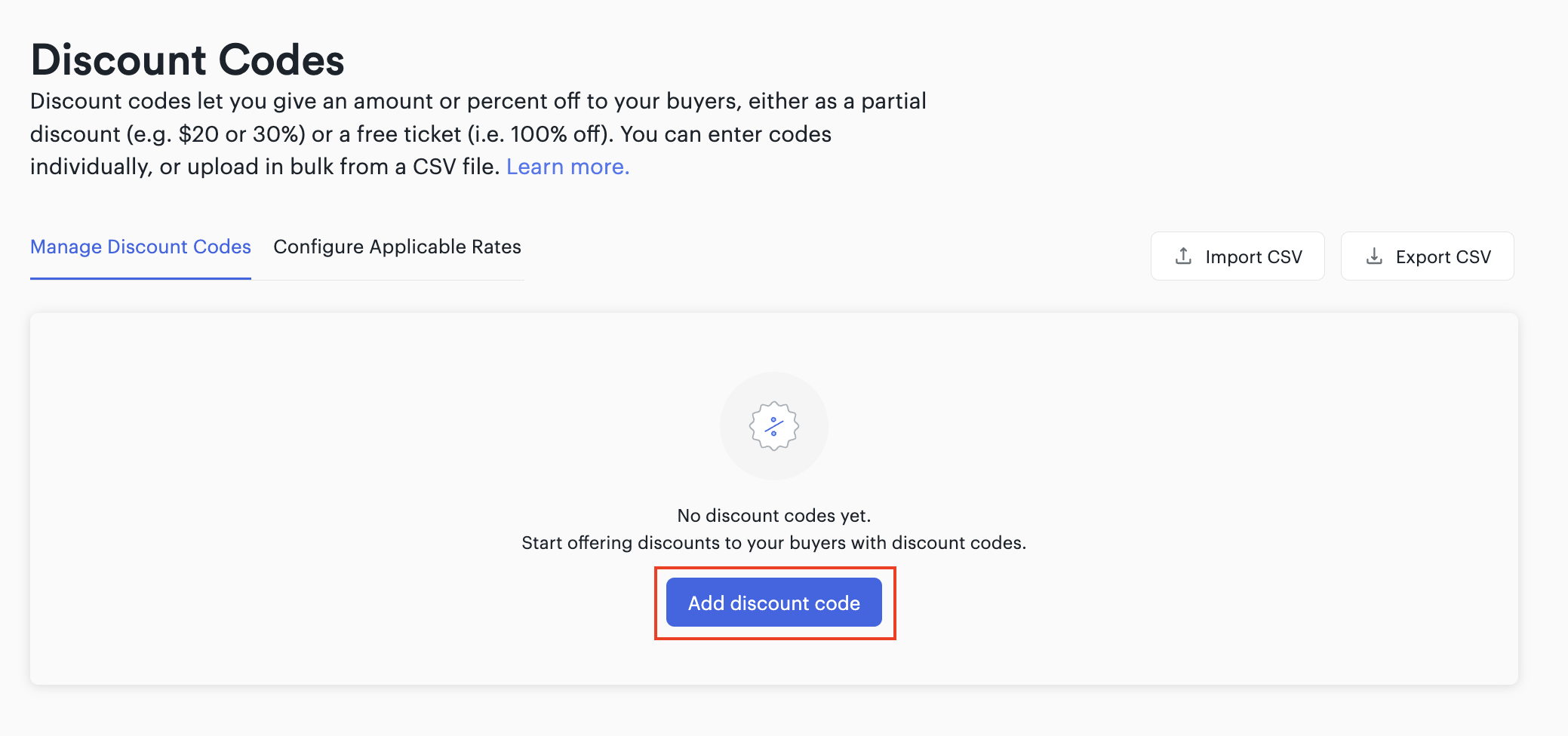1568x736 pixels.
Task: Click the gray circle behind the discount badge
Action: [x=774, y=426]
